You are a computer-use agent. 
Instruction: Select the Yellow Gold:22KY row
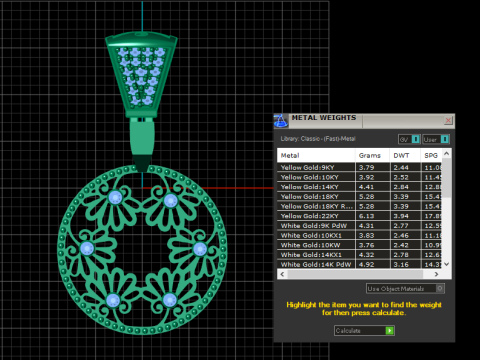359,216
